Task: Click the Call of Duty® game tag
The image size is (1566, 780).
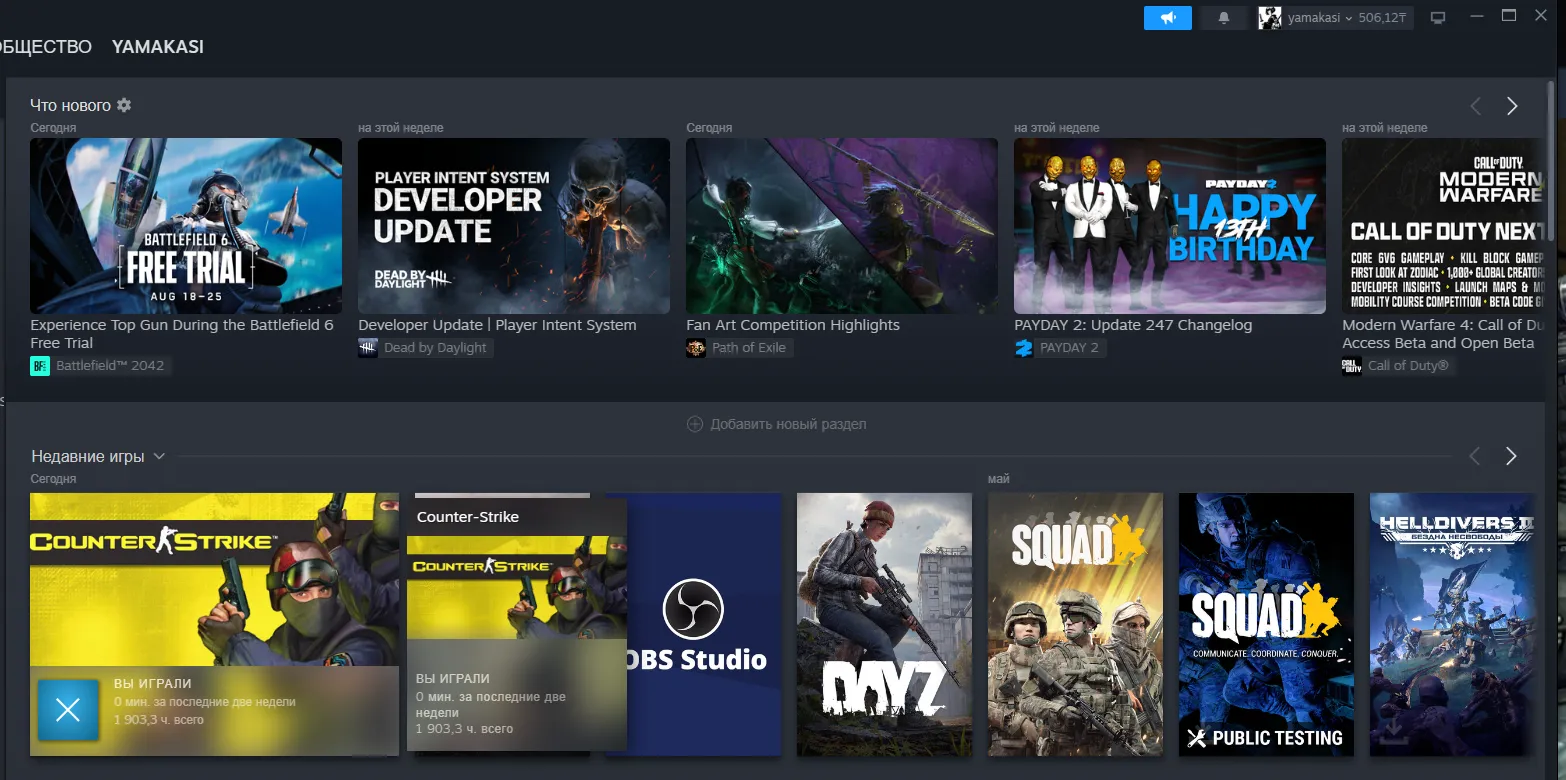Action: point(1399,366)
